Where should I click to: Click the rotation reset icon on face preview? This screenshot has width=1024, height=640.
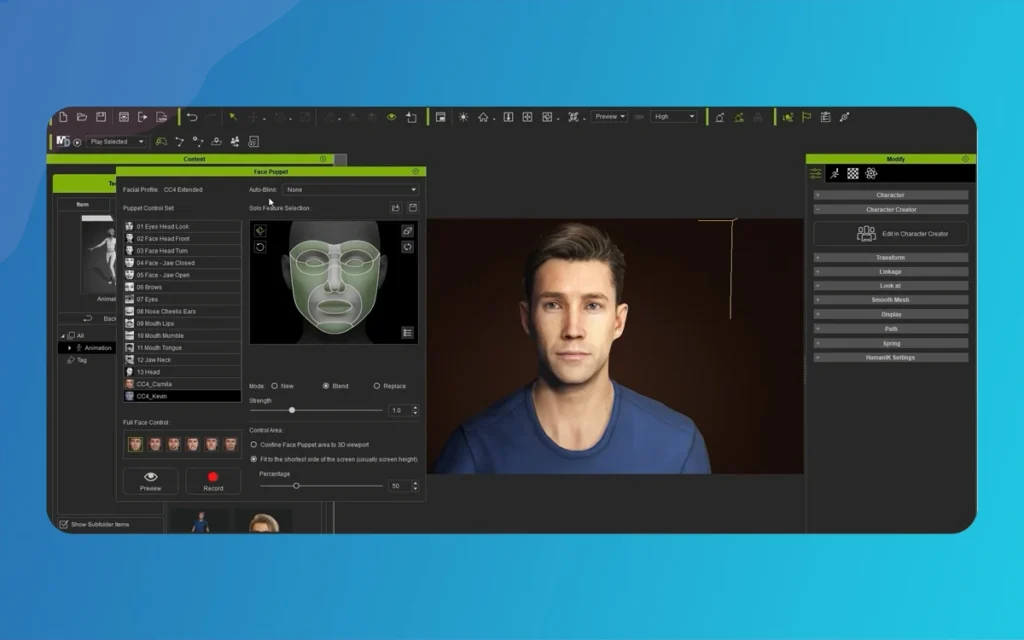click(260, 247)
